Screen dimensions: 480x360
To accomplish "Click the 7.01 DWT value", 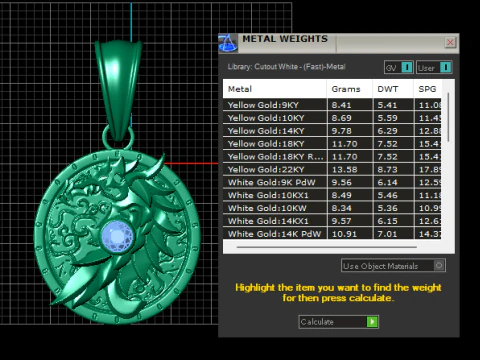I will pos(387,234).
